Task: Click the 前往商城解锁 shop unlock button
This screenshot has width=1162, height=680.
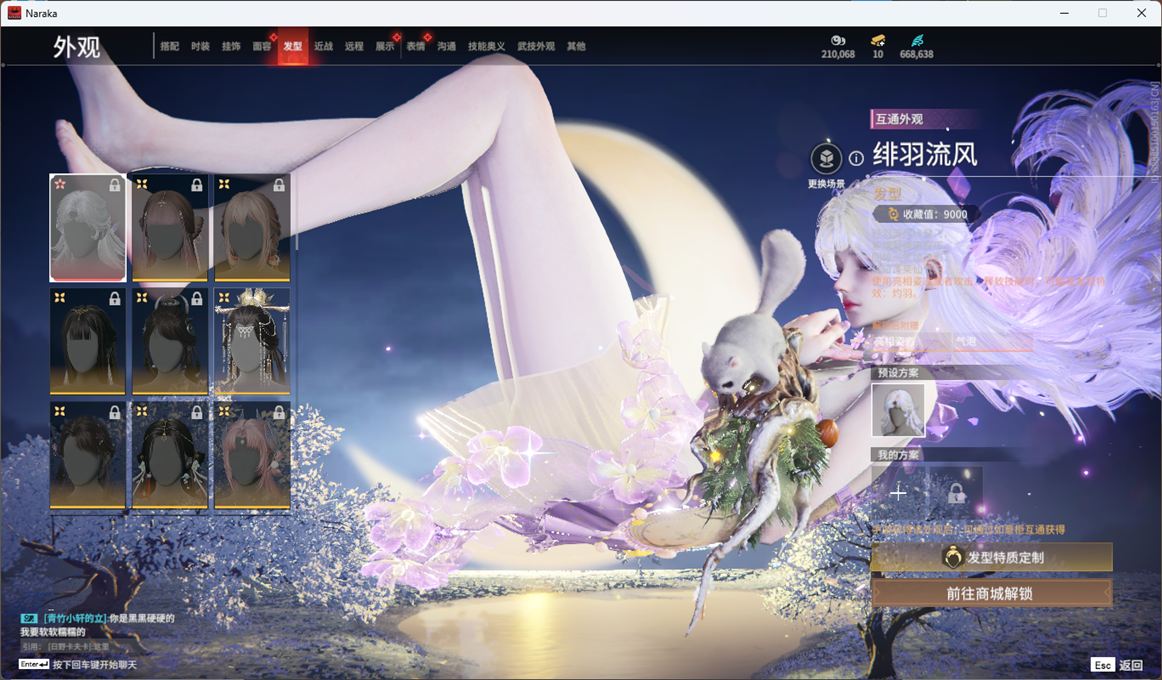Action: click(990, 593)
